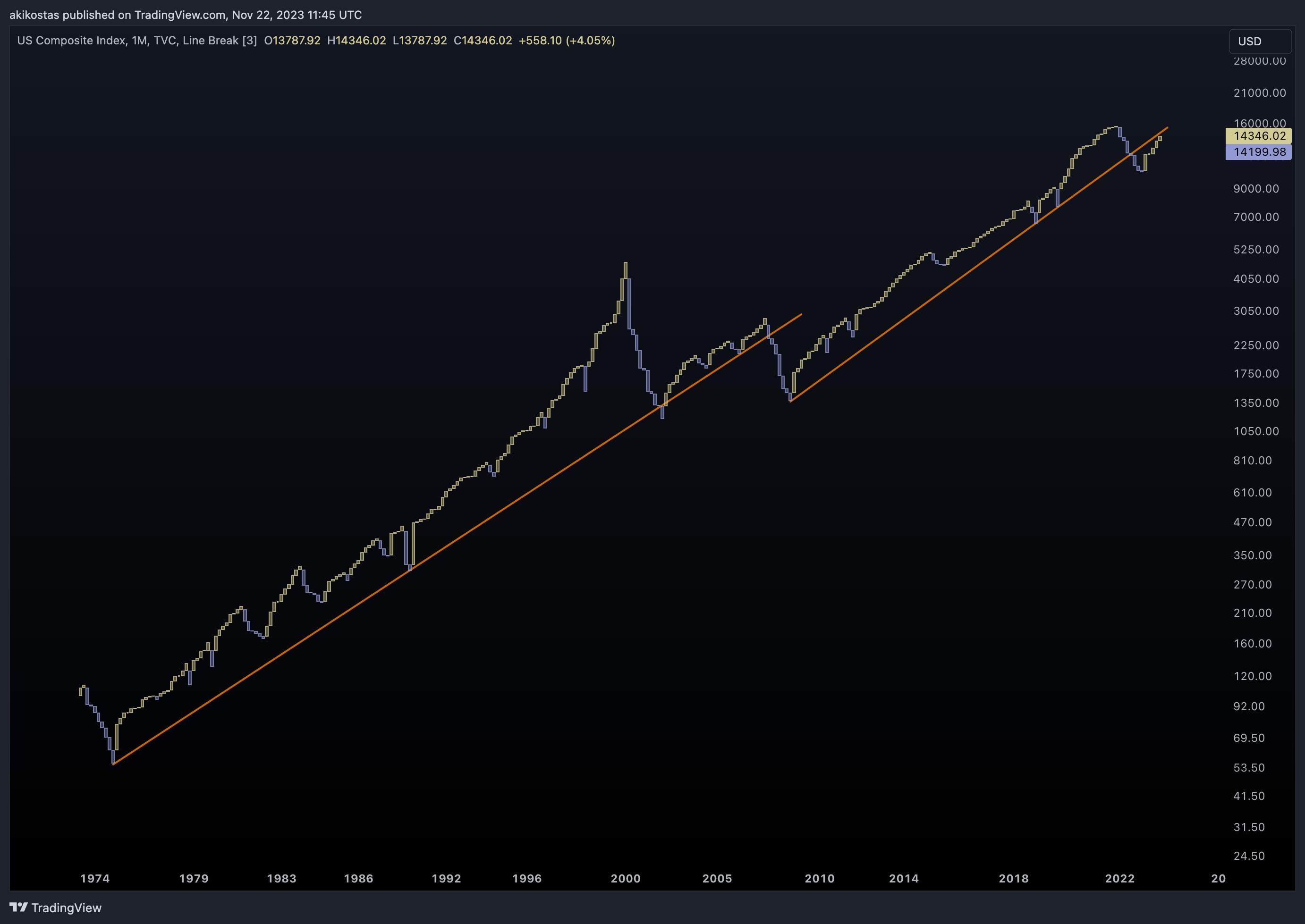Click the US Composite Index title

coord(71,41)
